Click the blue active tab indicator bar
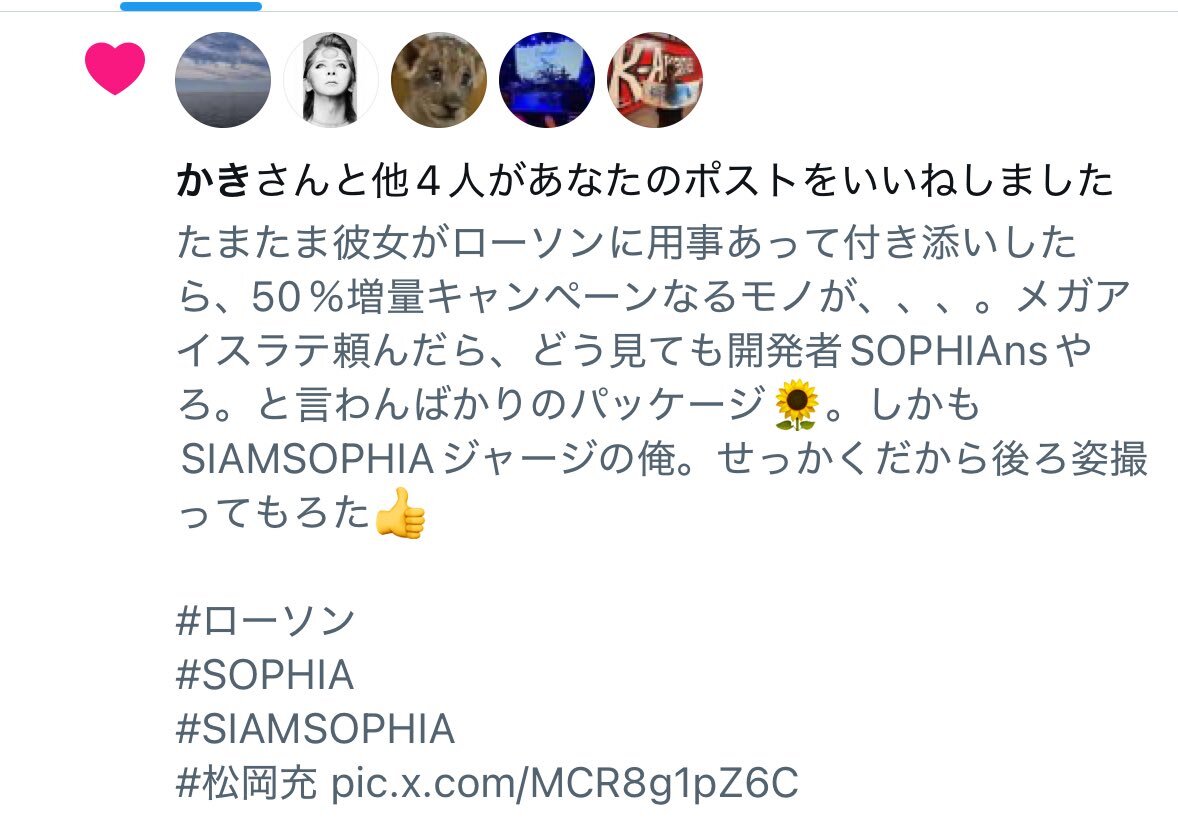Viewport: 1178px width, 828px height. [191, 6]
